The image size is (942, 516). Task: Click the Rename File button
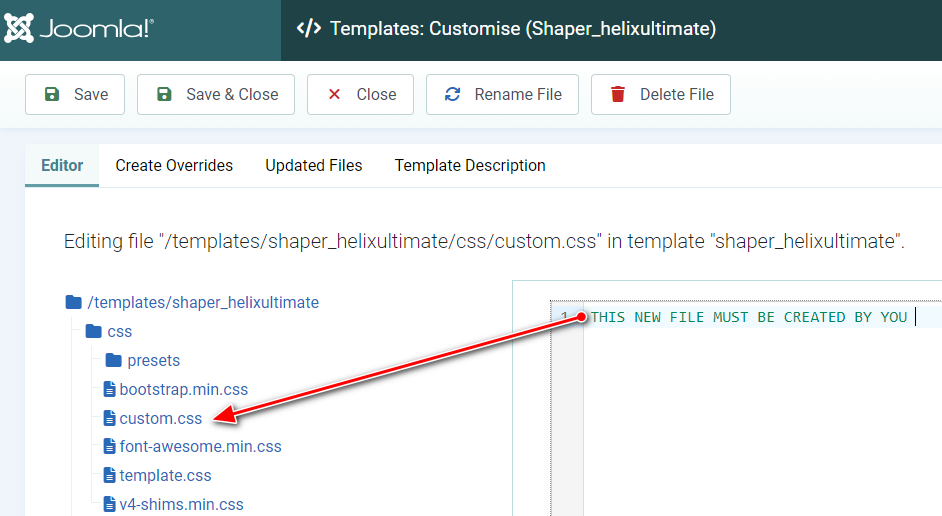click(502, 94)
